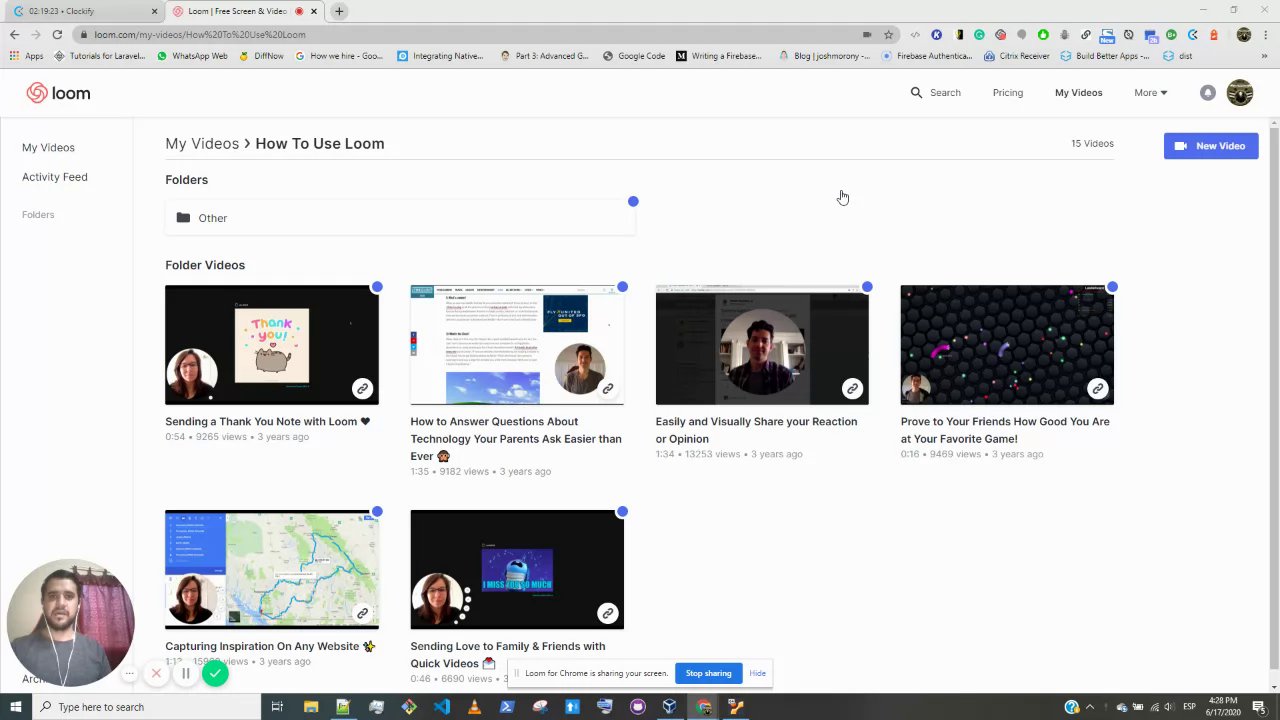Click the page vertical scrollbar
1280x720 pixels.
click(x=1273, y=397)
